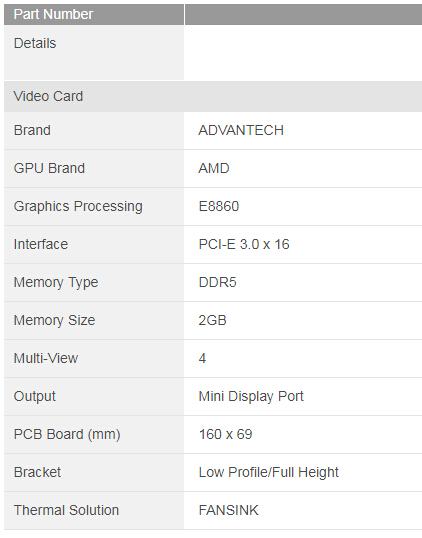
Task: Click the AMD value cell
Action: [303, 169]
